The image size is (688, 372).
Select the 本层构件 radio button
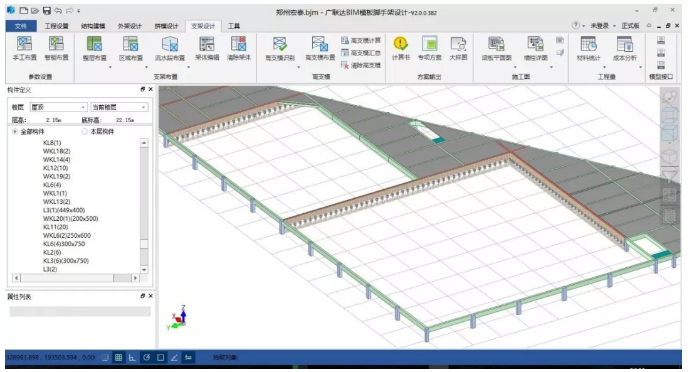pyautogui.click(x=85, y=132)
